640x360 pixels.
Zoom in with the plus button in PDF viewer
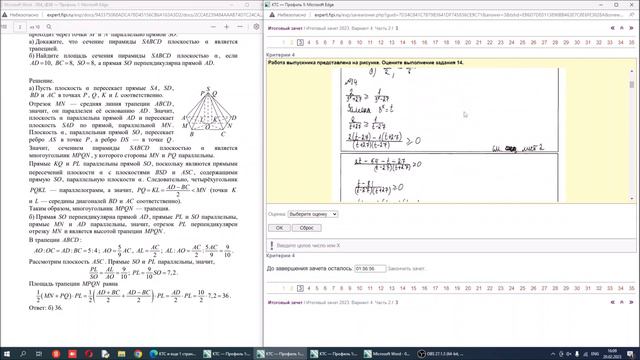coord(227,27)
